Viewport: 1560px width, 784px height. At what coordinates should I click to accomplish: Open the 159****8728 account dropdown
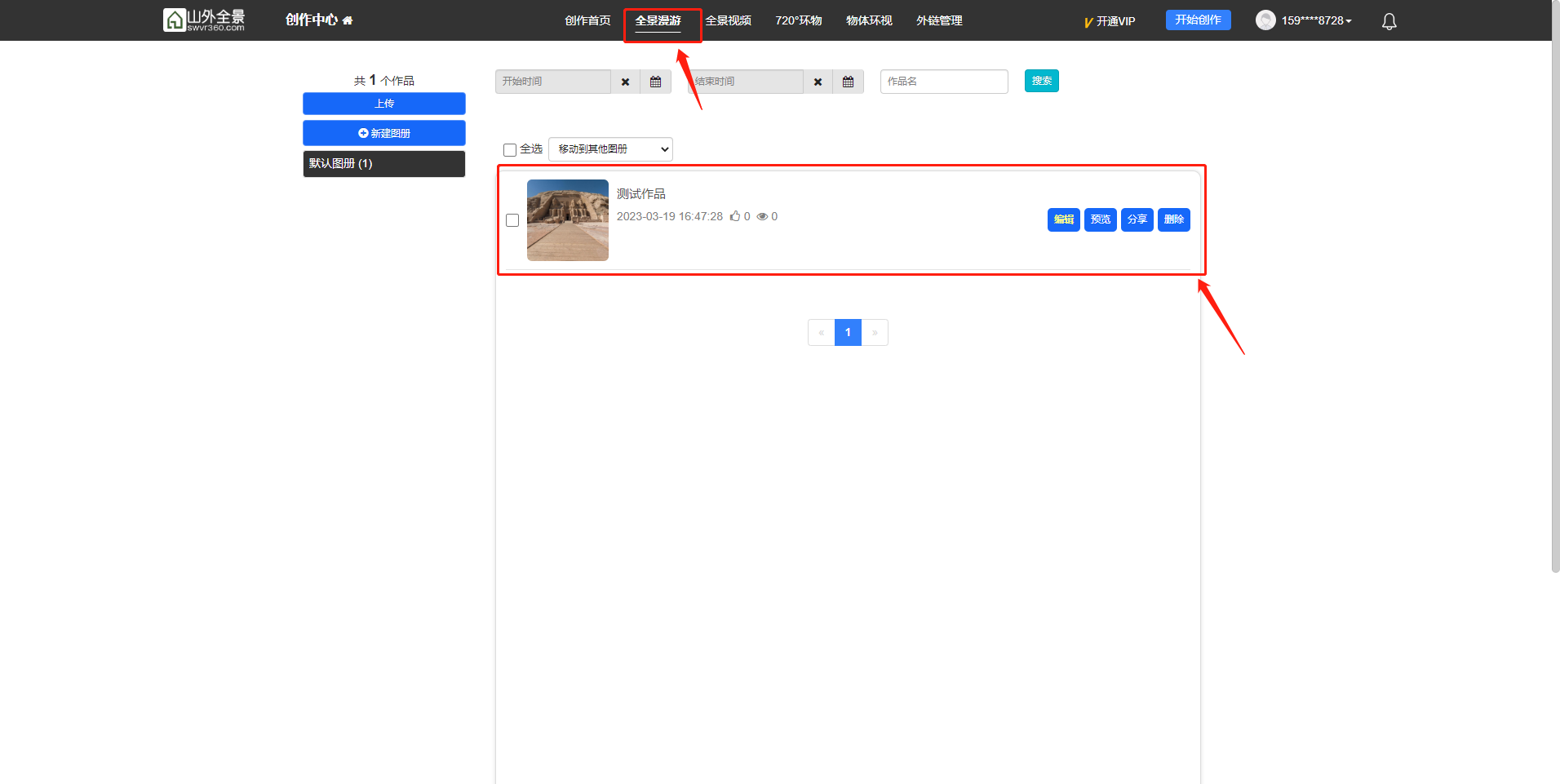pos(1315,20)
